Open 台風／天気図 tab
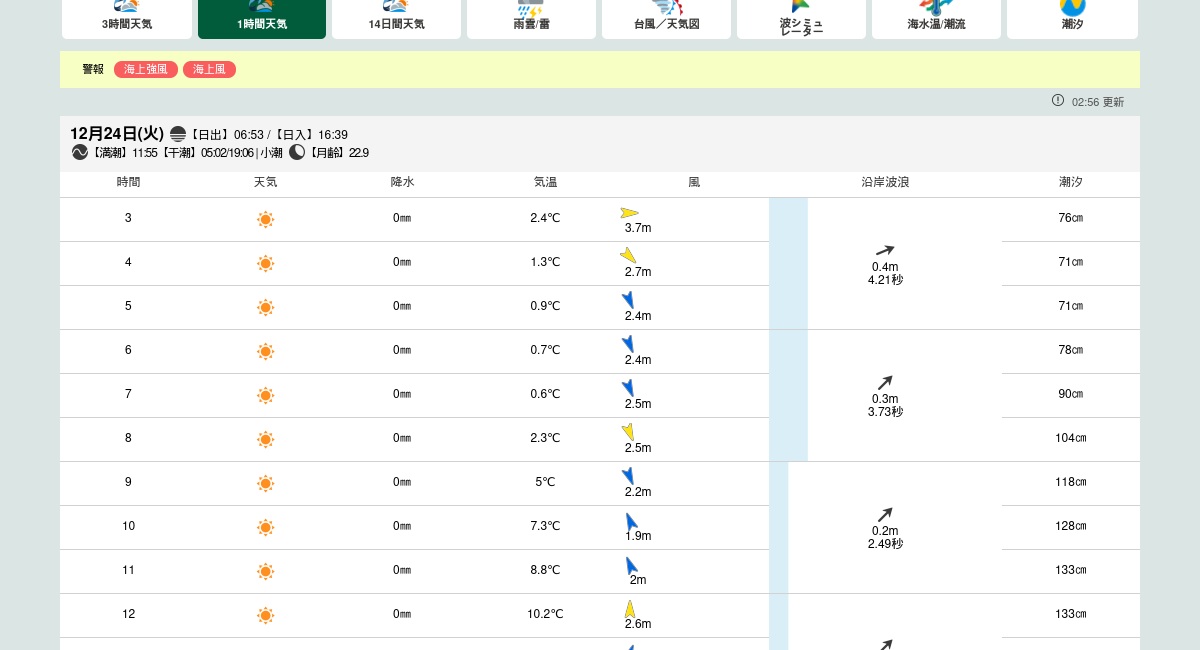 [666, 19]
